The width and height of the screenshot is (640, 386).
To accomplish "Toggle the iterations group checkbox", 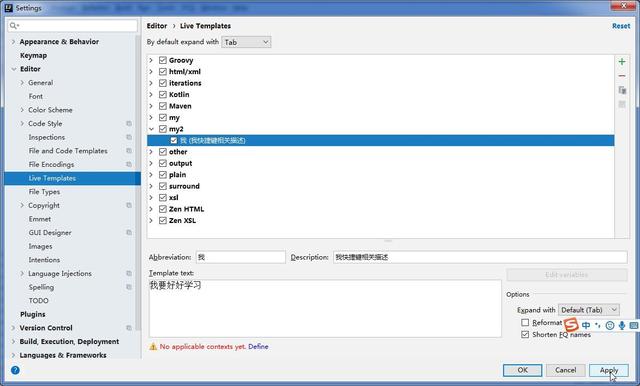I will pos(163,83).
